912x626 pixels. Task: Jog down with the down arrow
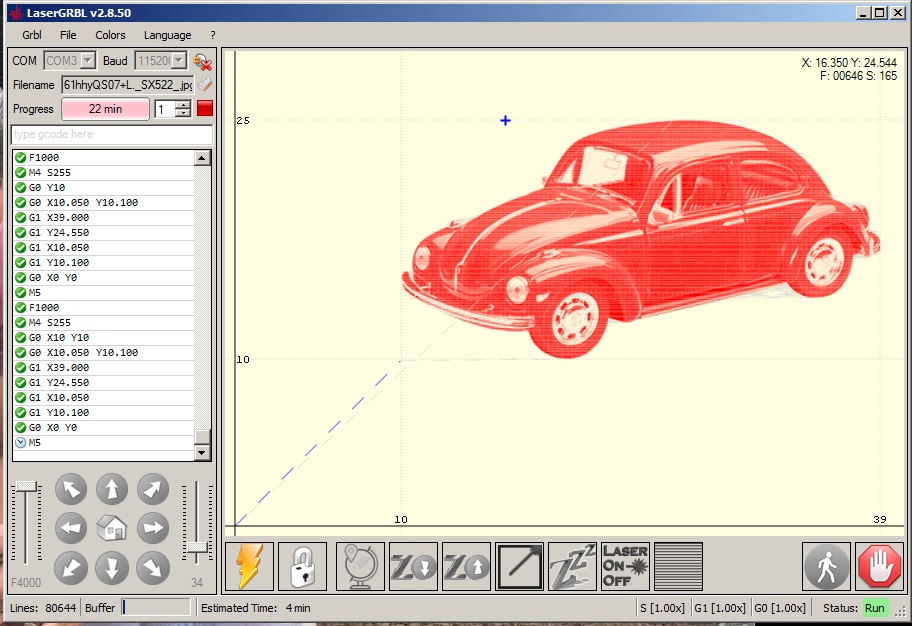pyautogui.click(x=112, y=568)
